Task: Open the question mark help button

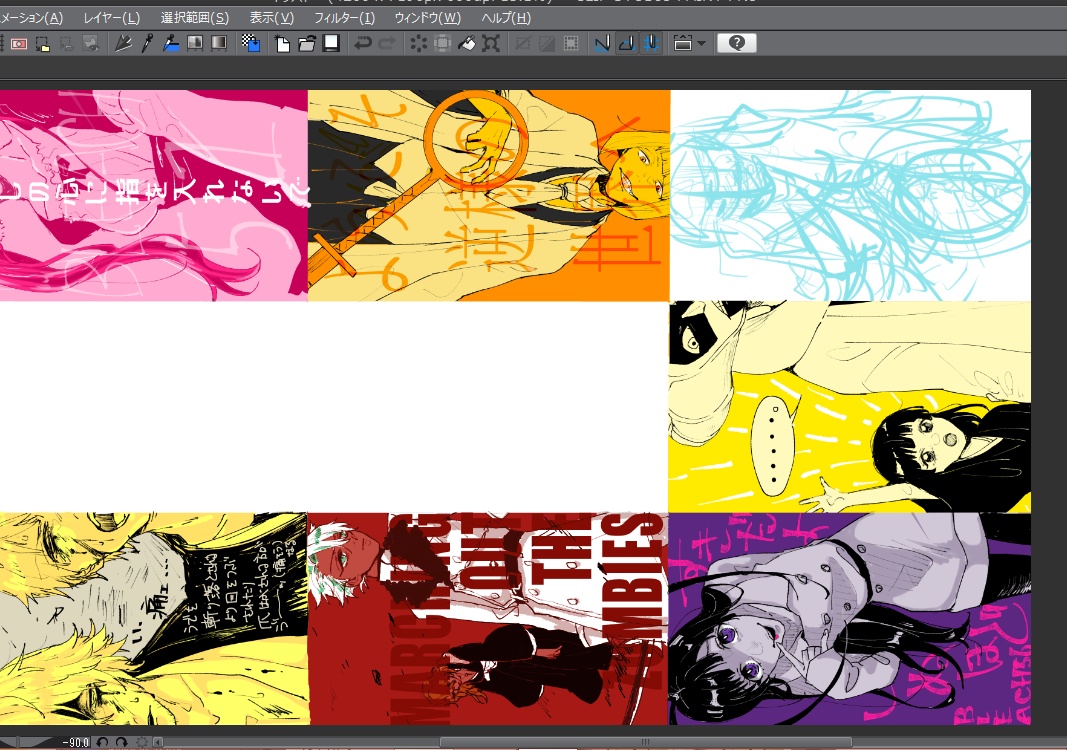Action: [736, 44]
